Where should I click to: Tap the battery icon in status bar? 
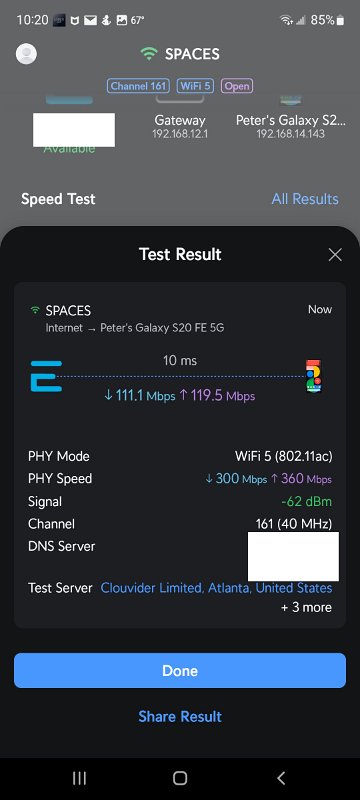click(x=341, y=20)
